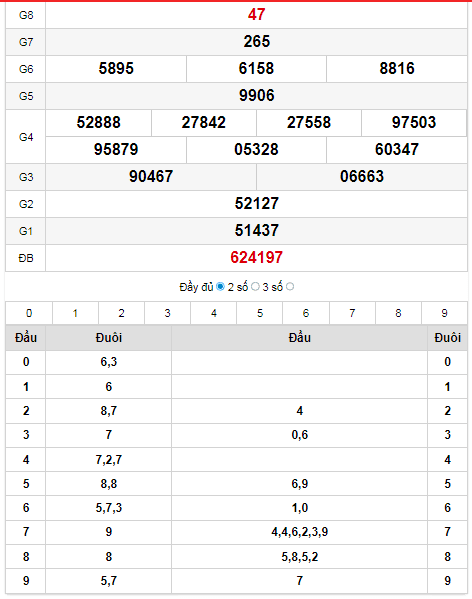Click the G6 number 6158
The image size is (472, 599).
[x=256, y=68]
